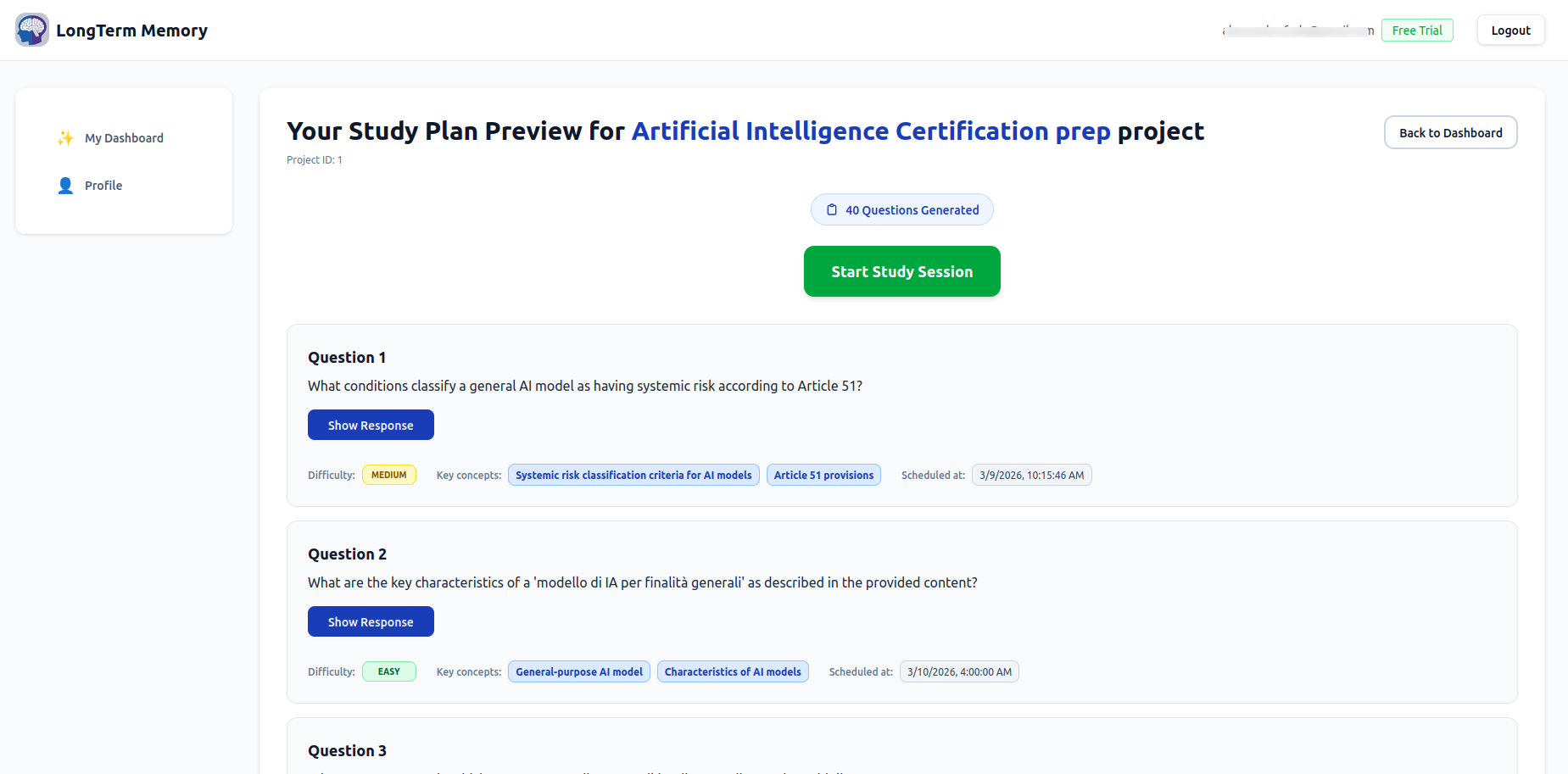The height and width of the screenshot is (774, 1568).
Task: Click Question 1 scheduled date 3/9/2026
Action: coord(1031,476)
